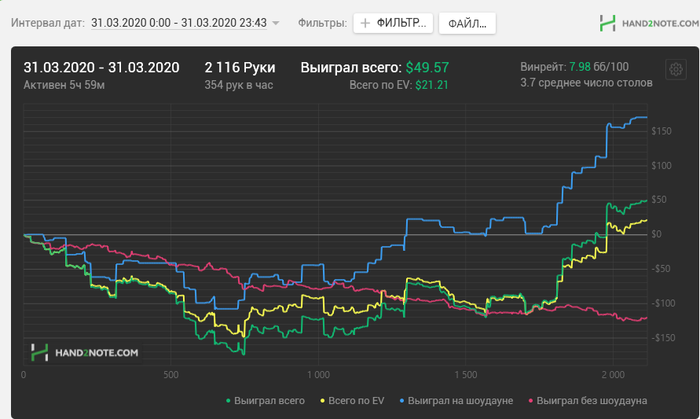Screen dimensions: 700x419
Task: Click the blue legend dot for showdown winnings
Action: tap(402, 401)
